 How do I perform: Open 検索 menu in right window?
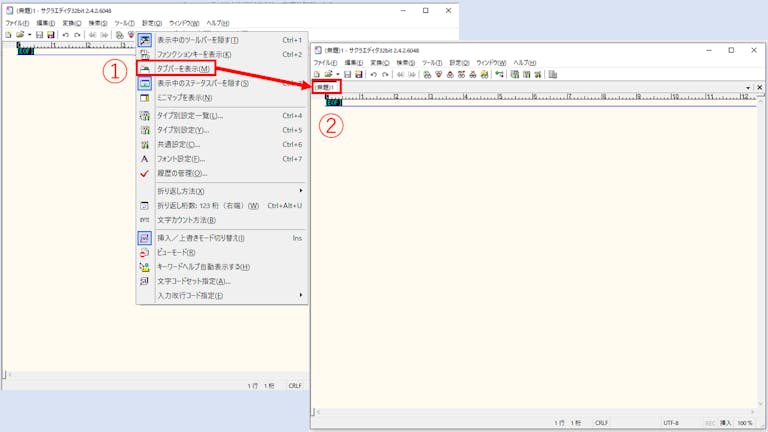coord(406,63)
